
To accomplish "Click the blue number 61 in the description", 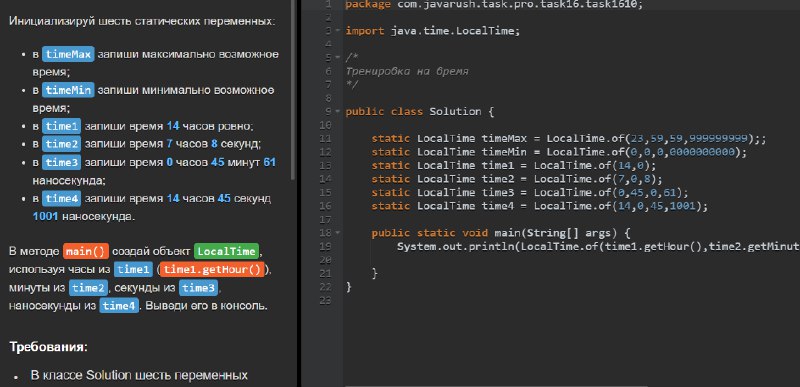I will click(x=270, y=162).
